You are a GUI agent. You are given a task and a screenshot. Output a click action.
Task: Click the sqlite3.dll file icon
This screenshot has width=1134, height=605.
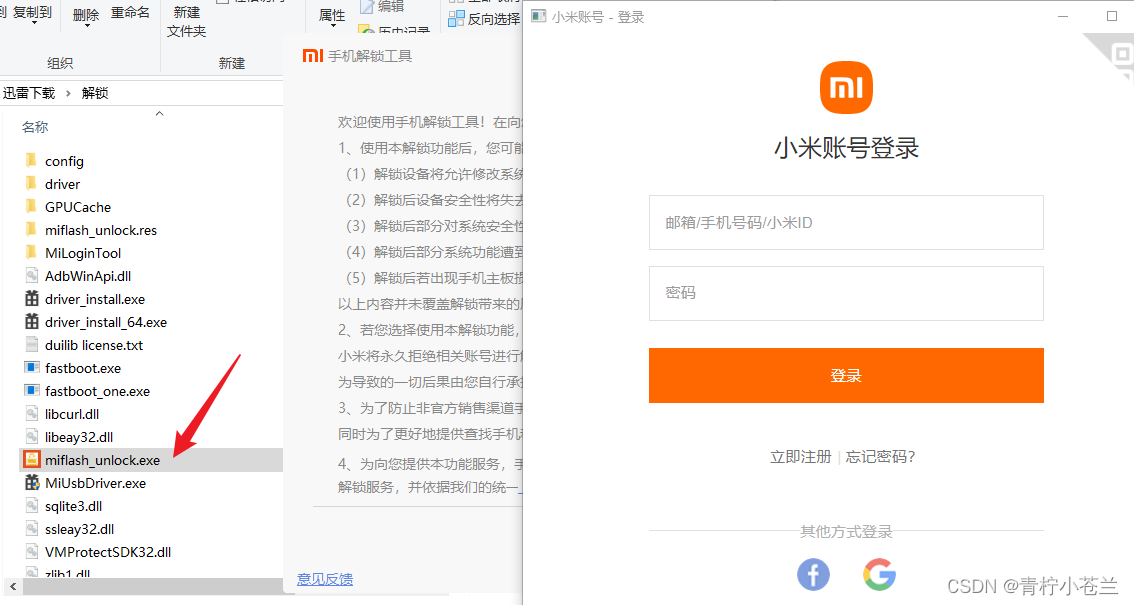point(32,506)
